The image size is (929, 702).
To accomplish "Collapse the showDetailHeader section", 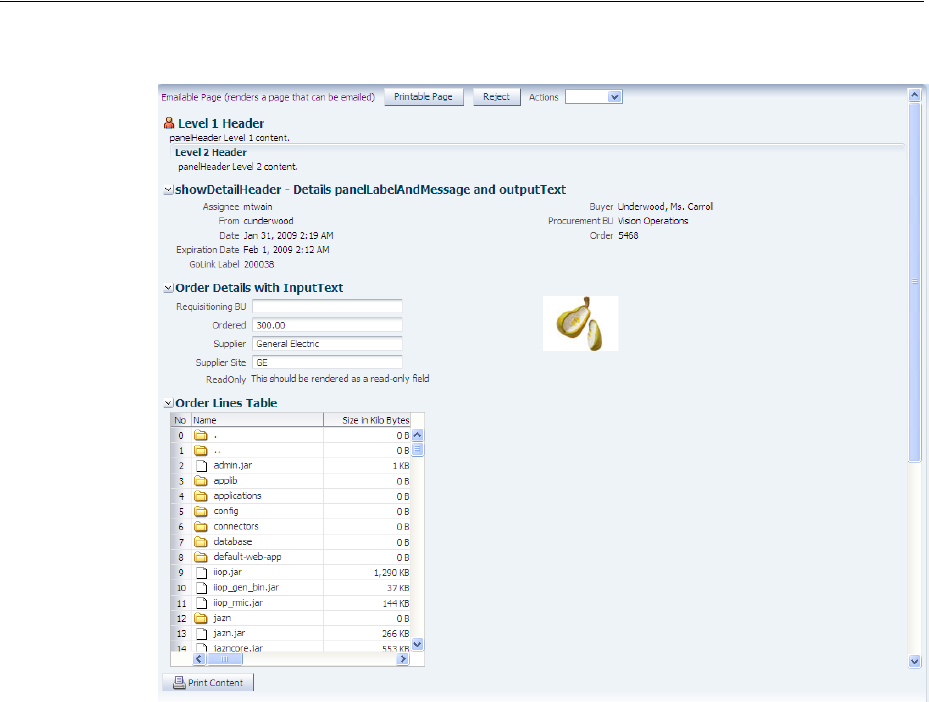I will pyautogui.click(x=168, y=190).
